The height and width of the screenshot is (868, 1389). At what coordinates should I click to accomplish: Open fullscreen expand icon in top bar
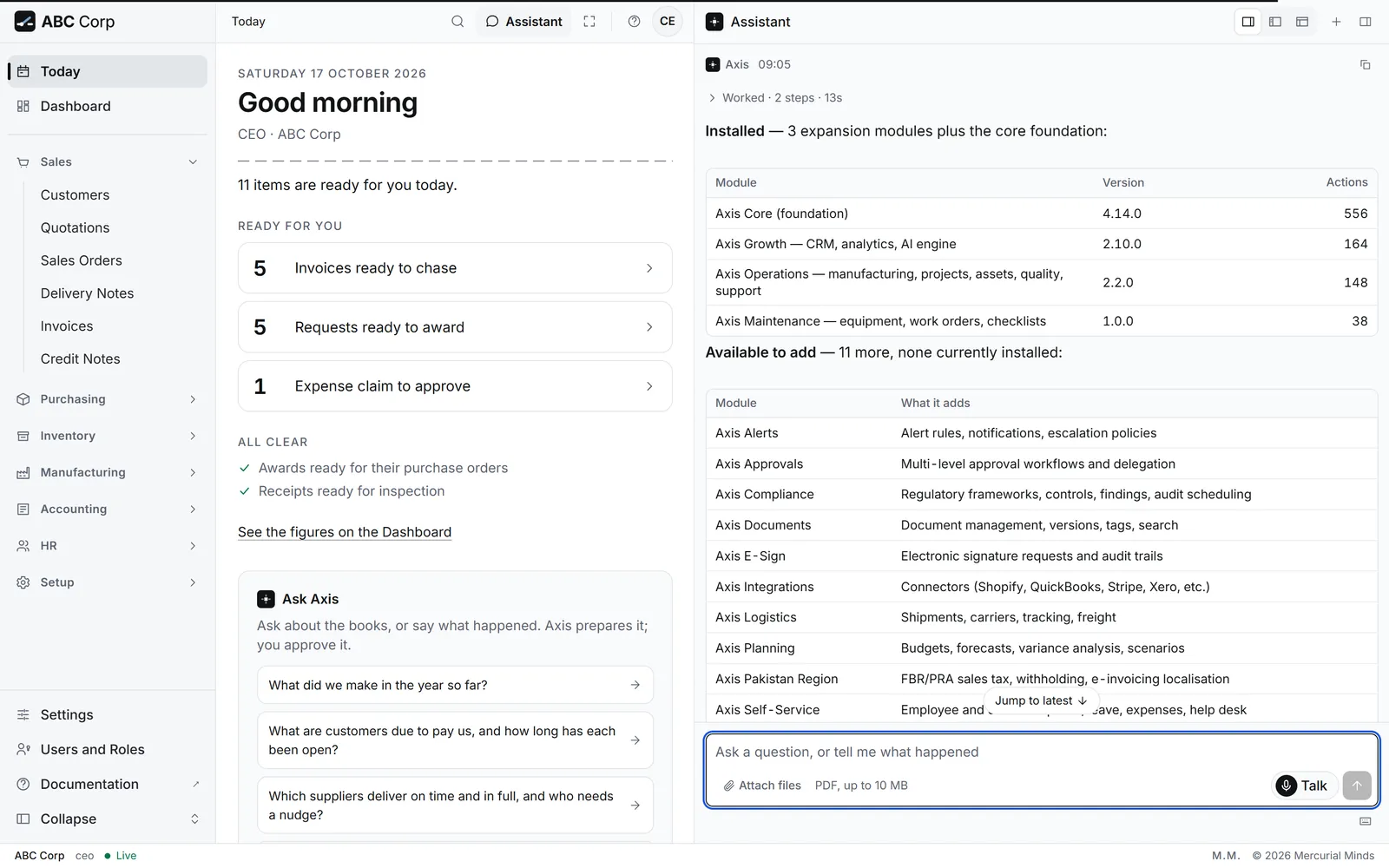[589, 22]
